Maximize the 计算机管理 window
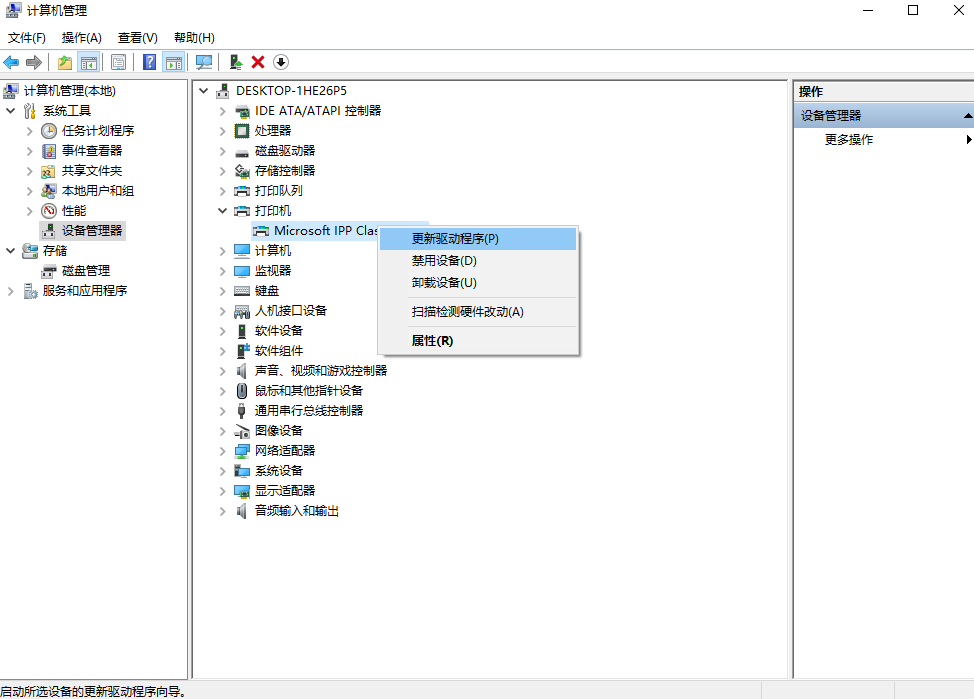 [x=913, y=10]
